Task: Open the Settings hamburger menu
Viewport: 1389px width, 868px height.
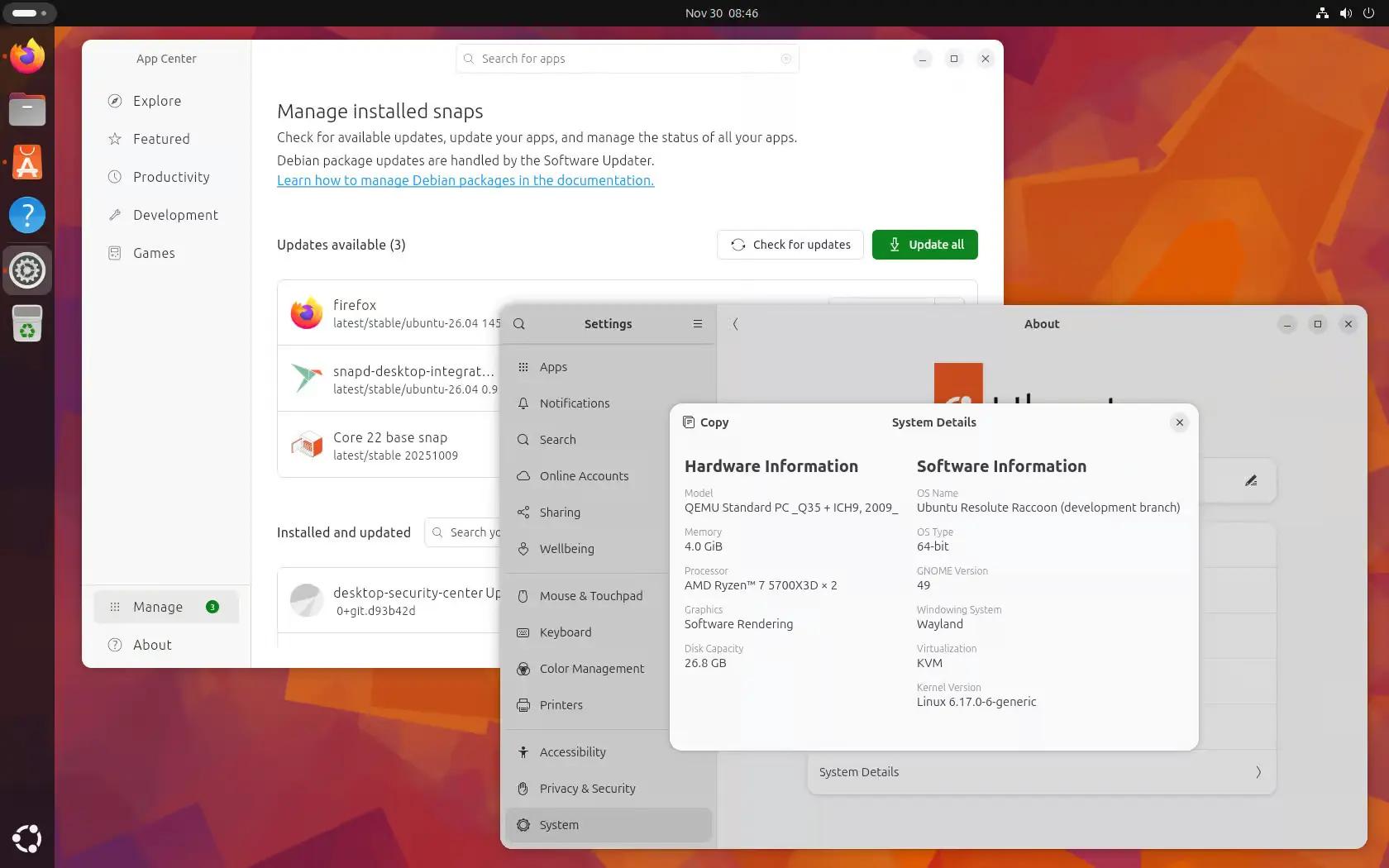Action: click(x=697, y=324)
